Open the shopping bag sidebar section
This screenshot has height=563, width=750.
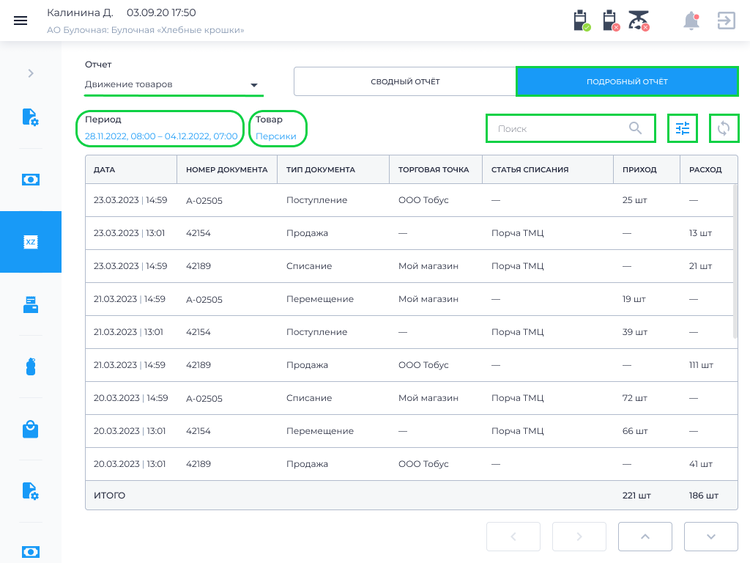tap(31, 429)
